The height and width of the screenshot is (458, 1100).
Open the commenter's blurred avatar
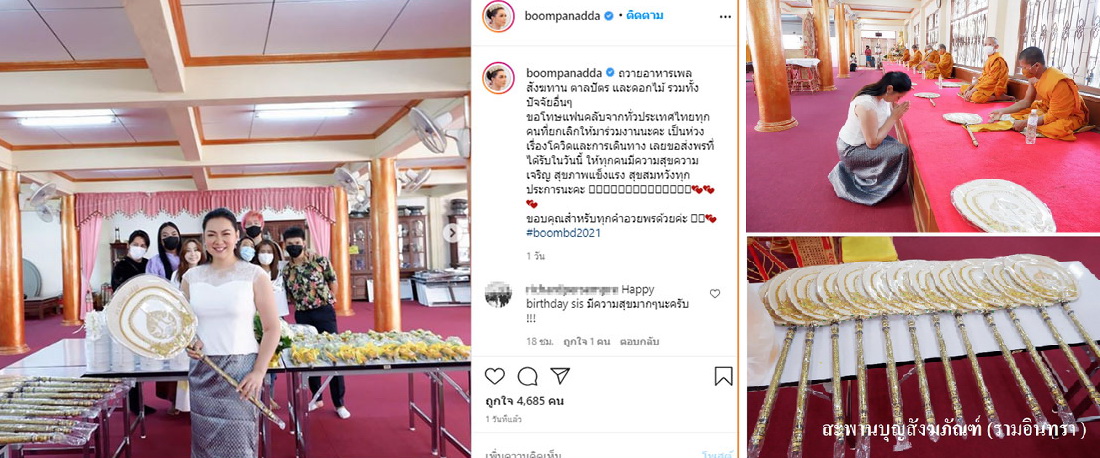[498, 295]
